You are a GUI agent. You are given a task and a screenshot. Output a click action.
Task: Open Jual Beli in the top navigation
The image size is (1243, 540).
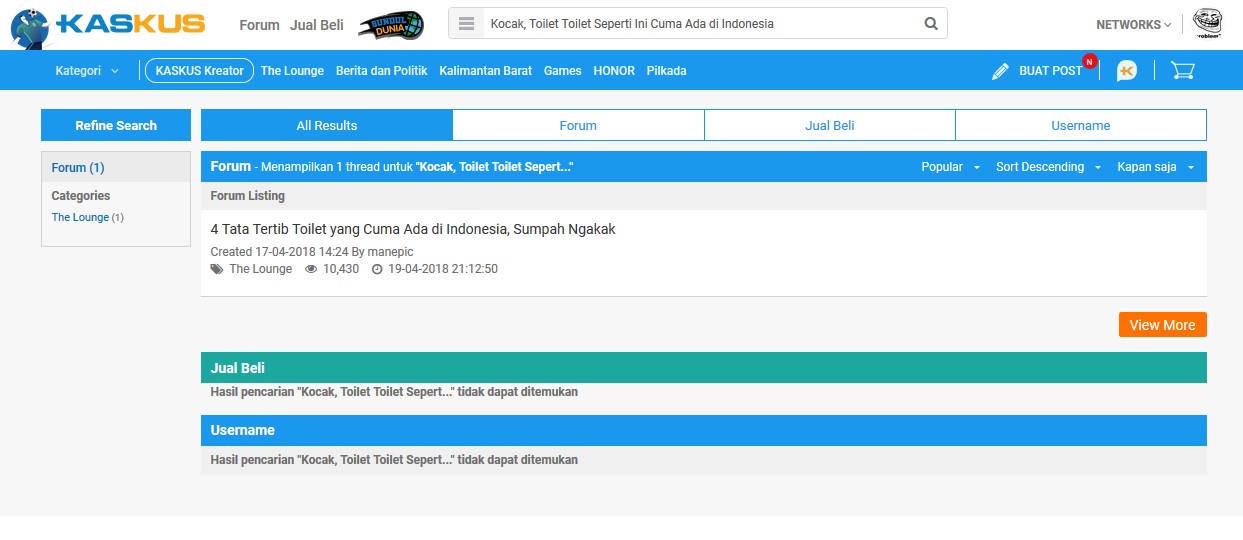click(x=317, y=25)
